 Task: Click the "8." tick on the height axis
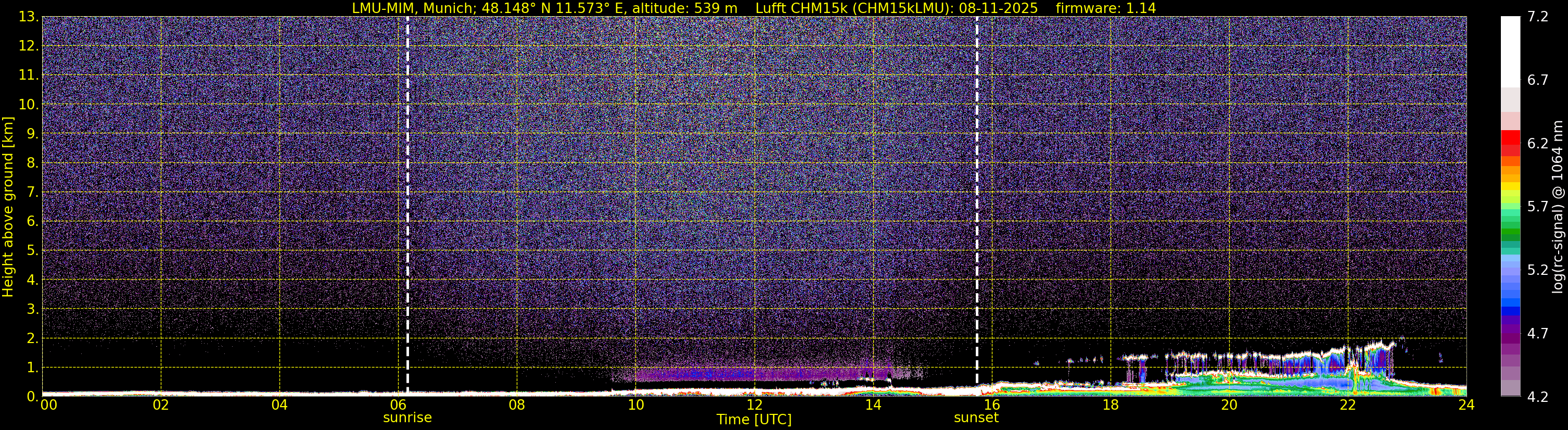[x=32, y=162]
